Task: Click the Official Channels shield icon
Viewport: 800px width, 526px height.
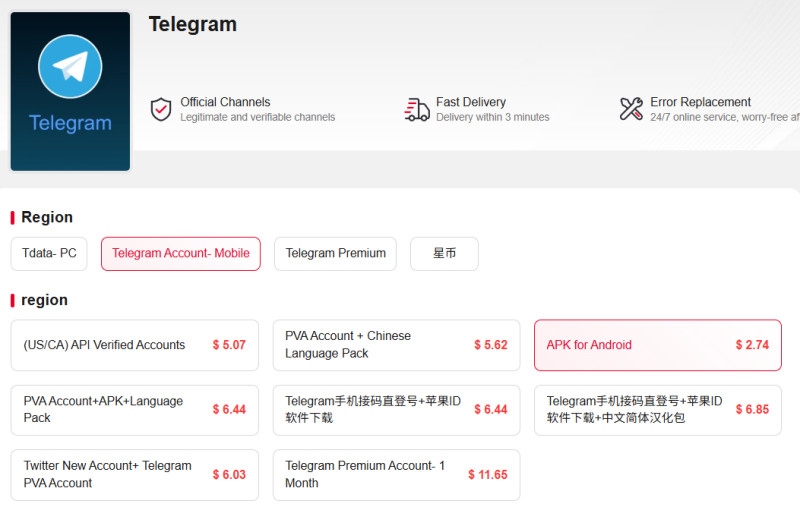Action: click(x=161, y=109)
